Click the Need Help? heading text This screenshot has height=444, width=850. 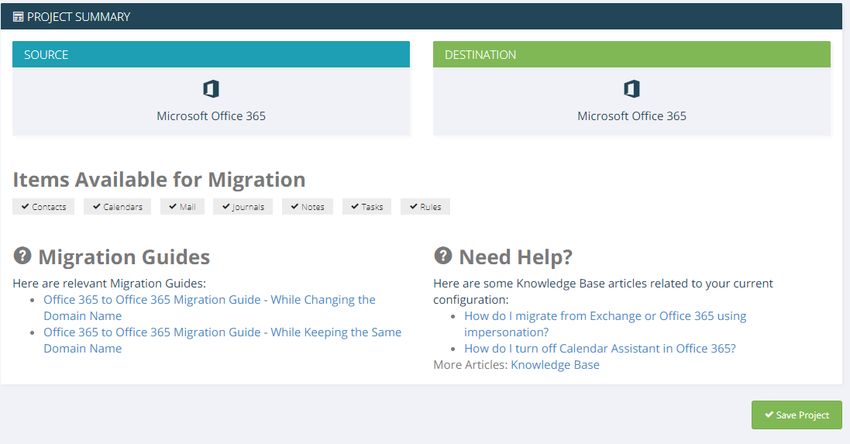[x=516, y=257]
